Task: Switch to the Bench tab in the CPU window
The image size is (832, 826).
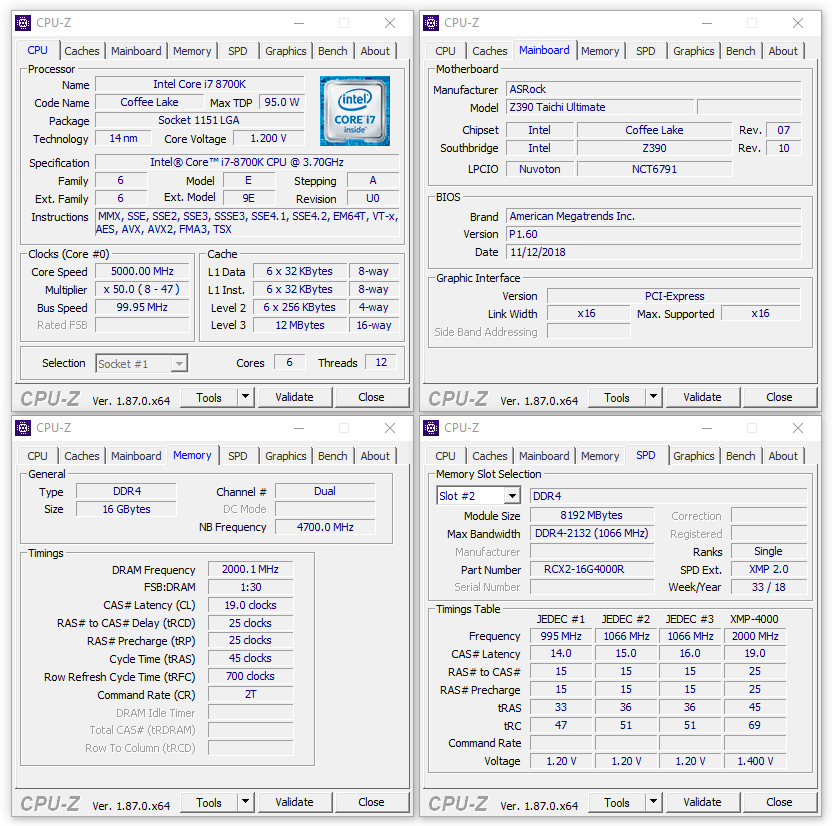Action: click(x=333, y=51)
